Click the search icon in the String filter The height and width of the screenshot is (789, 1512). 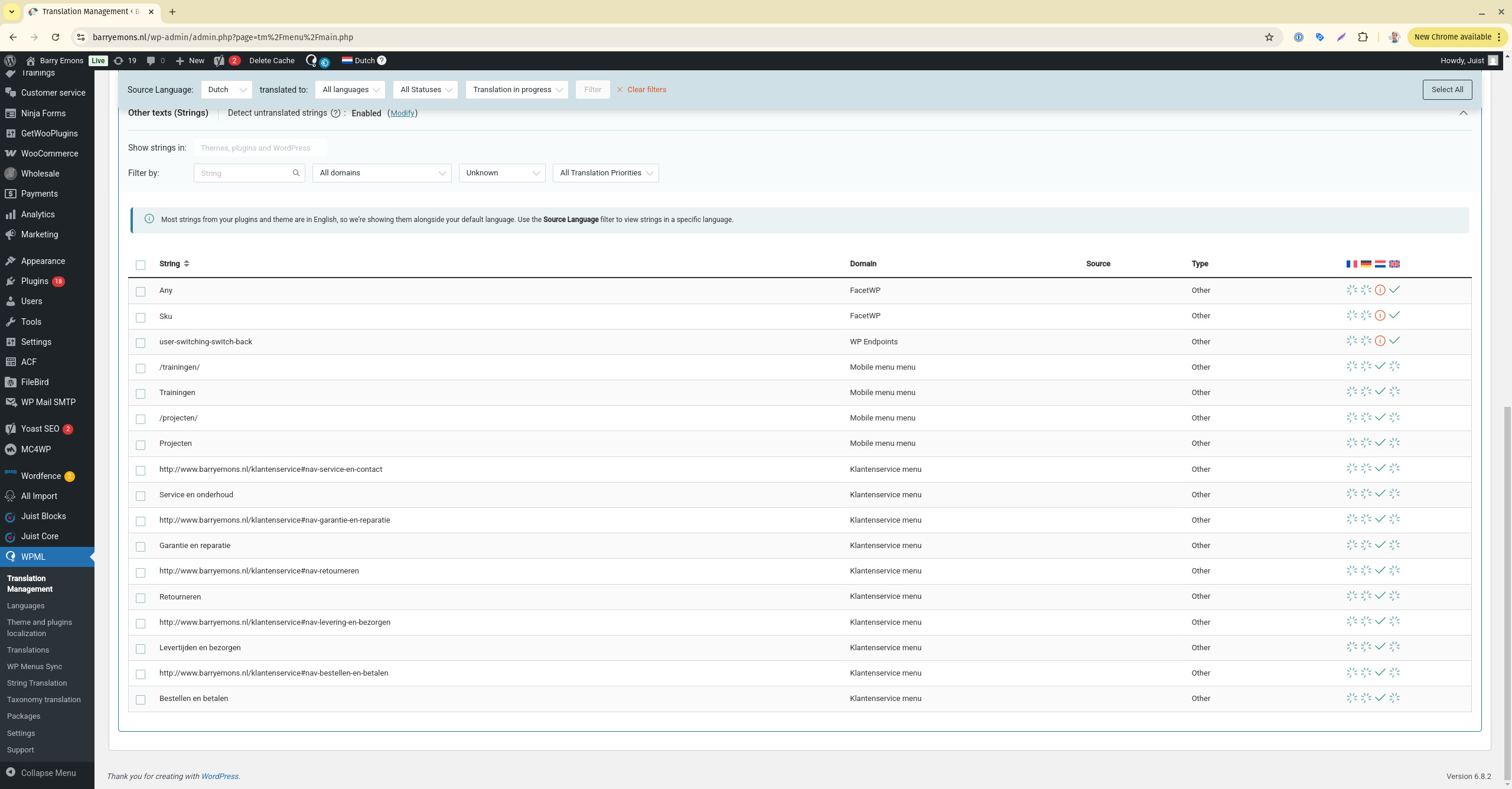point(296,173)
